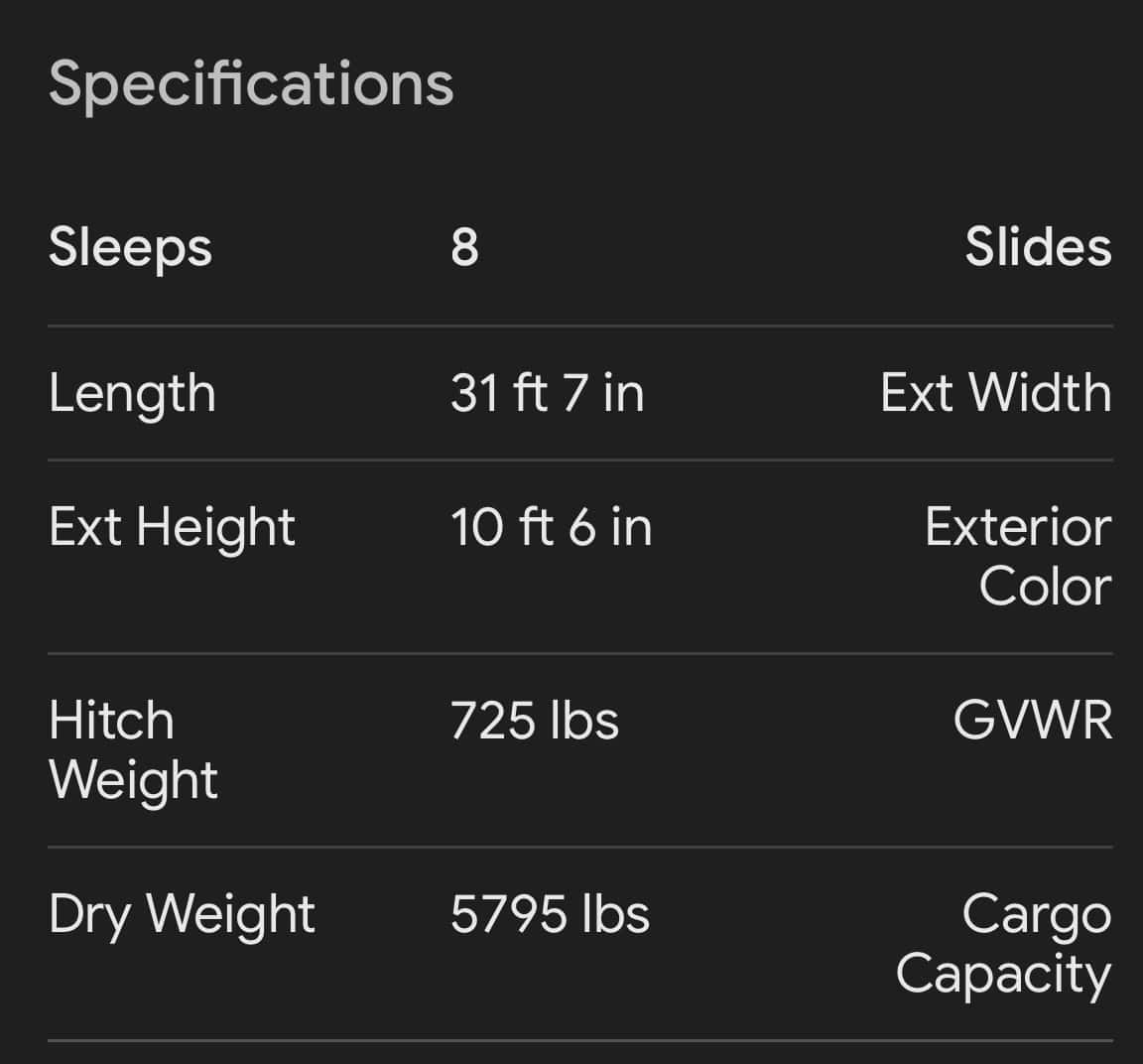Screen dimensions: 1143x1064
Task: Select the Ext Width label
Action: point(995,393)
